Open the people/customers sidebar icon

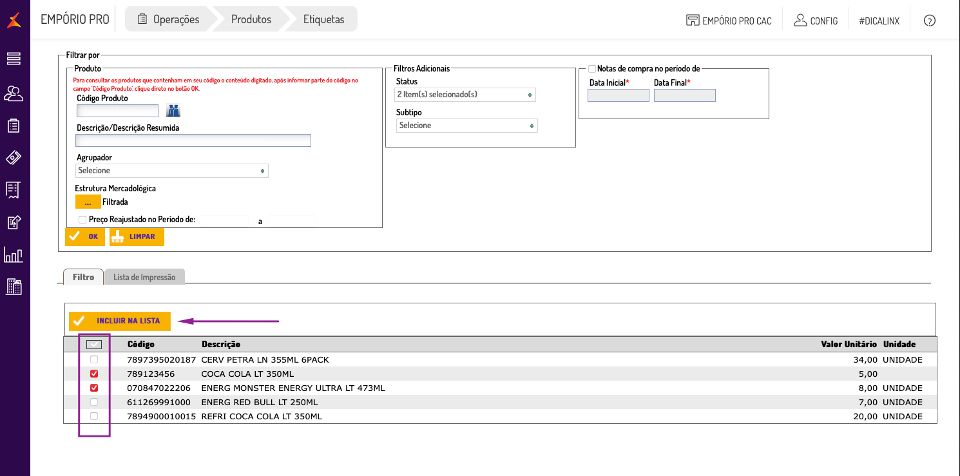[x=14, y=93]
